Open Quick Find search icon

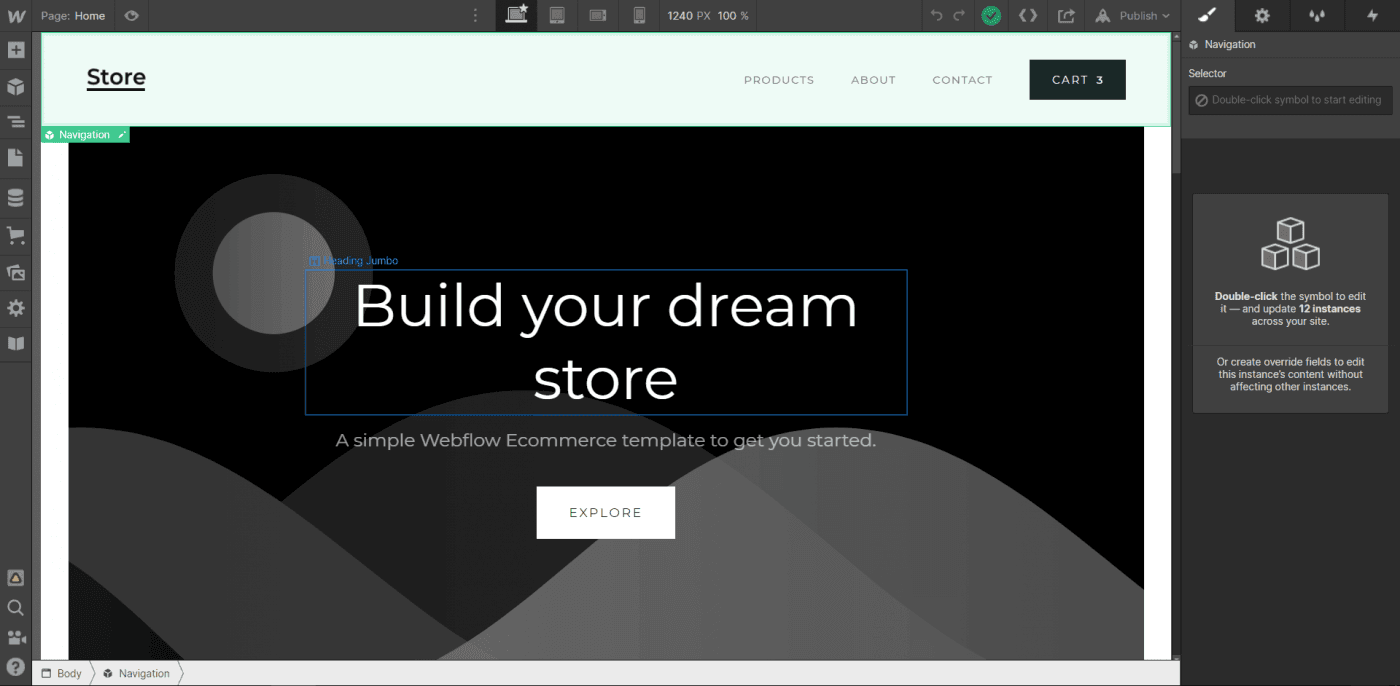(x=16, y=608)
